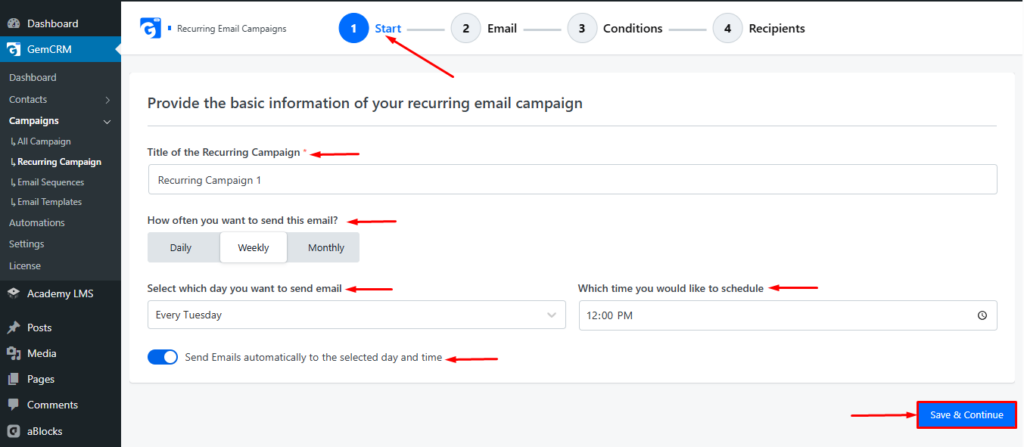This screenshot has width=1024, height=447.
Task: Open the Every Tuesday day dropdown
Action: click(x=357, y=315)
